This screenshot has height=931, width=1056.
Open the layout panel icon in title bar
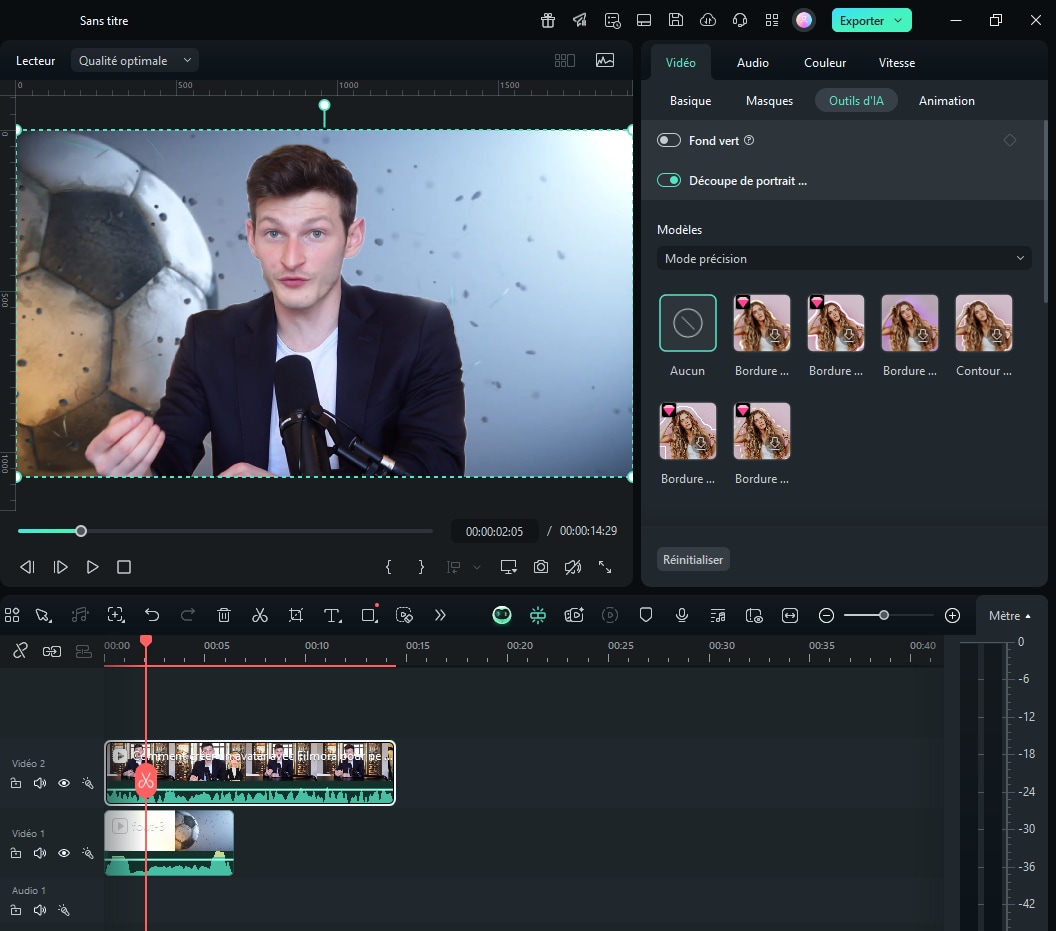tap(644, 20)
